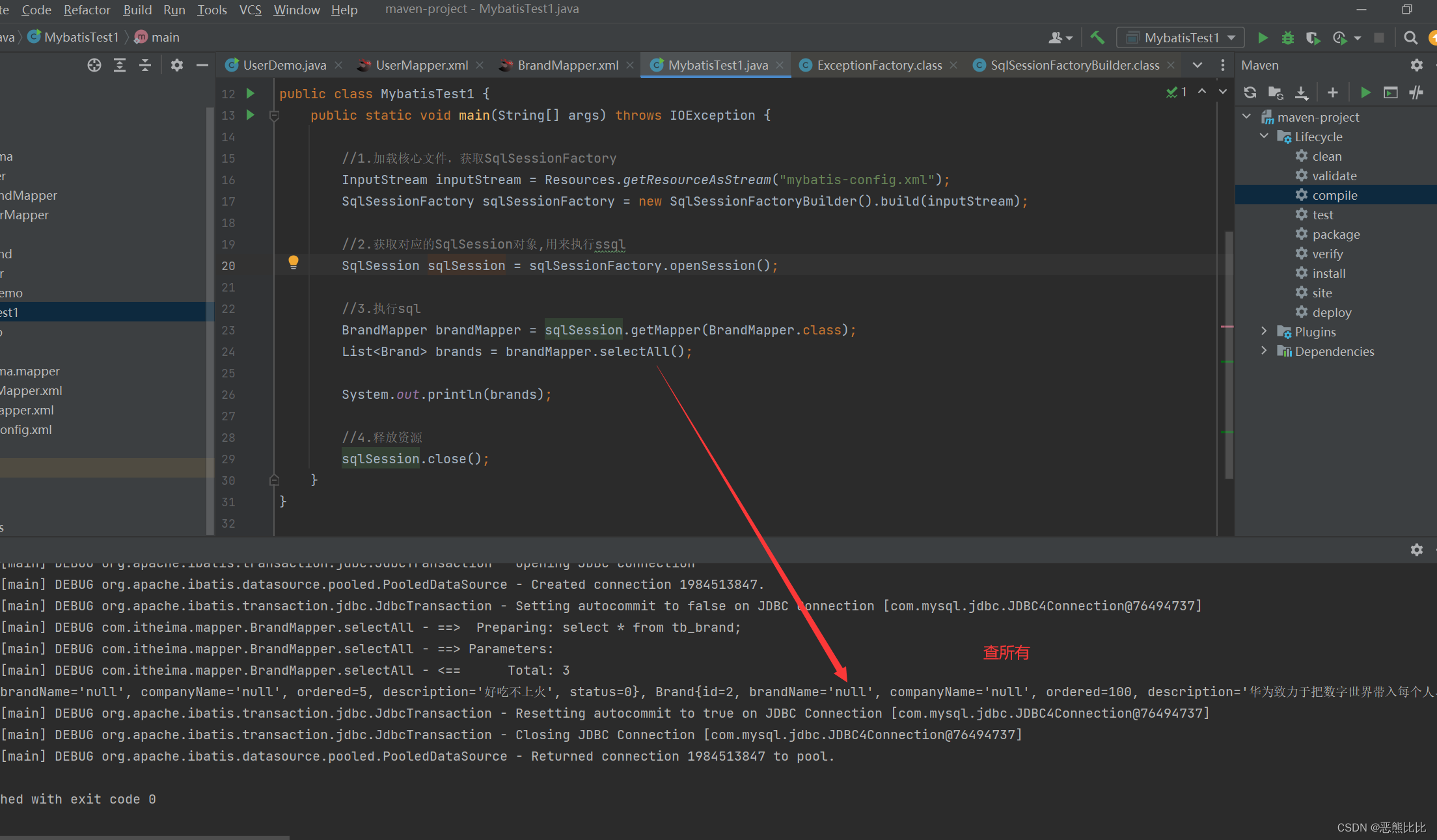
Task: Select opened file crosshair icon in project panel
Action: pyautogui.click(x=94, y=65)
